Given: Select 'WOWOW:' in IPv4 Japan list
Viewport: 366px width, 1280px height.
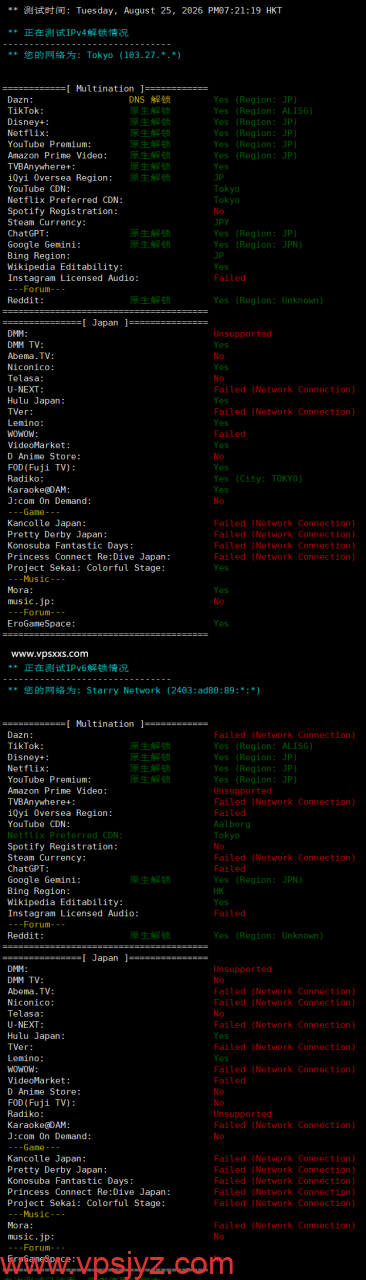Looking at the screenshot, I should (24, 434).
